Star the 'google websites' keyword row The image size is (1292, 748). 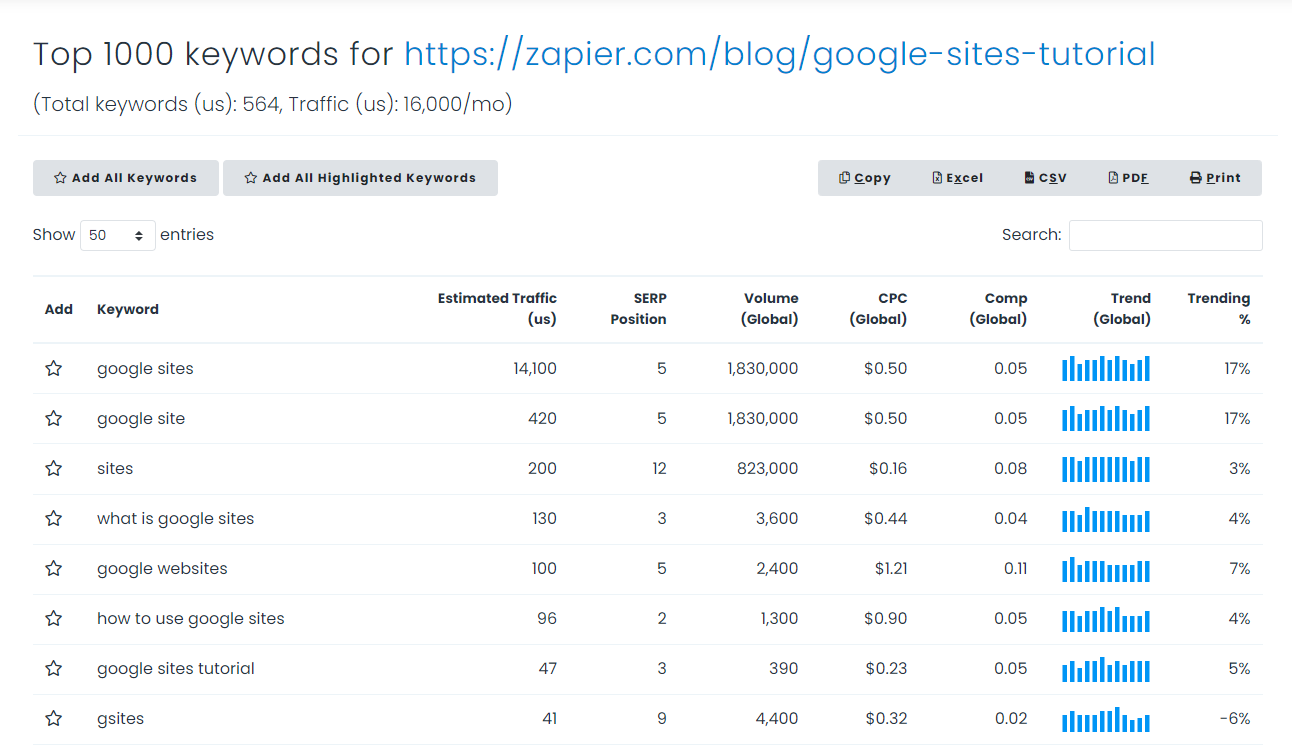[x=54, y=569]
